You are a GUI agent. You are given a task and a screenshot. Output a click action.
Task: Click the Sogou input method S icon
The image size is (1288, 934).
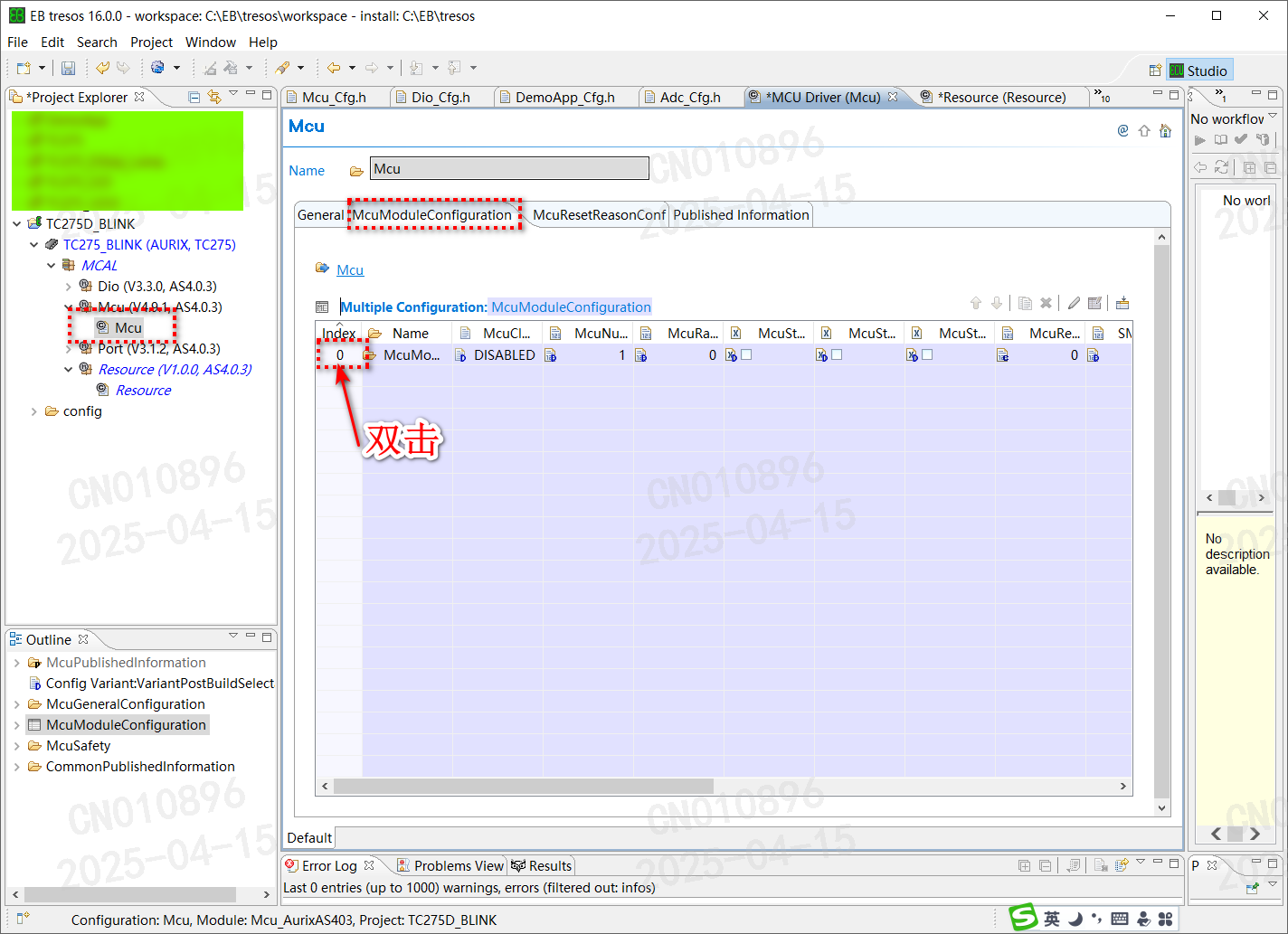(1024, 918)
